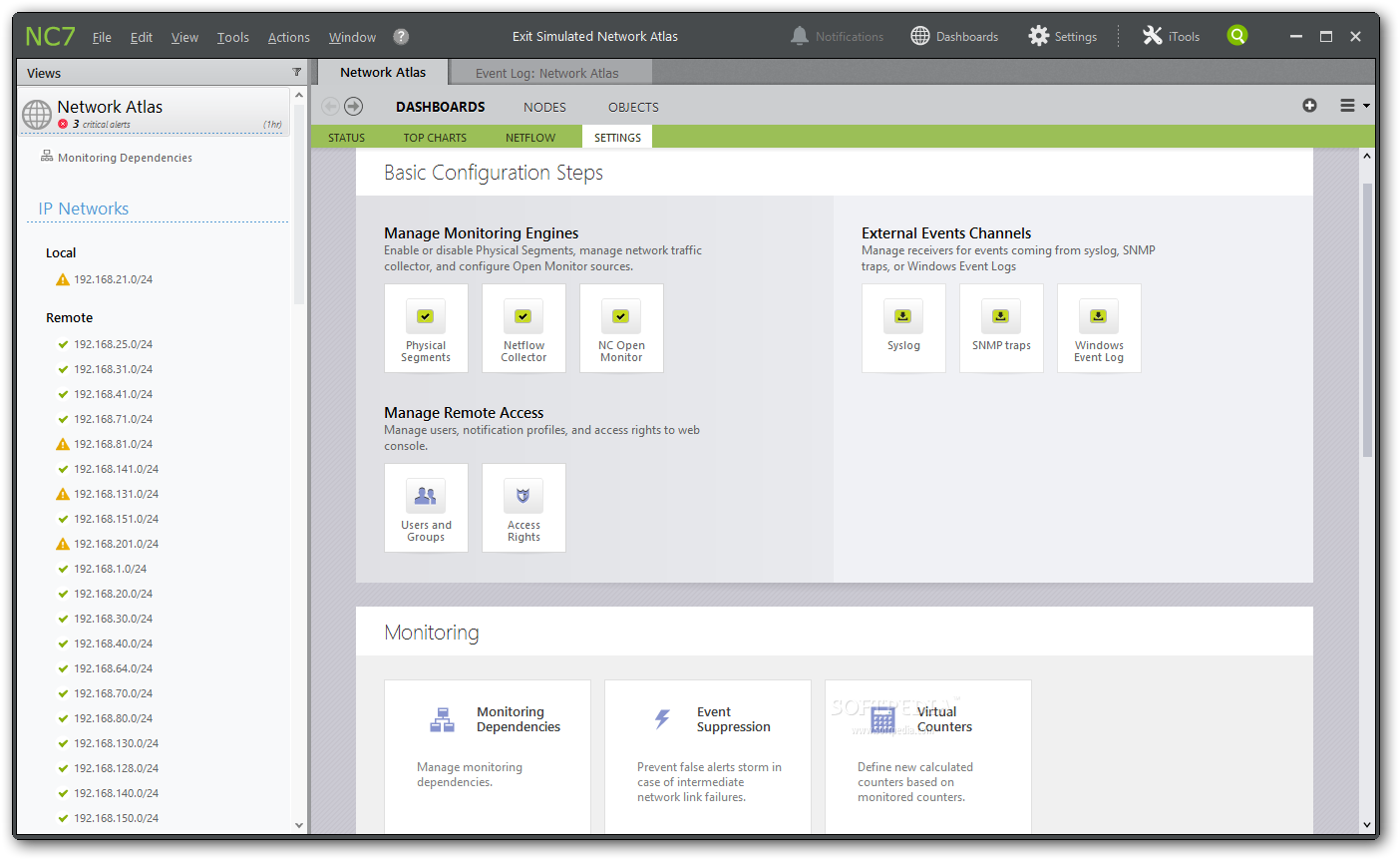Screen dimensions: 1400x860
Task: Click the green search icon
Action: [x=1237, y=36]
